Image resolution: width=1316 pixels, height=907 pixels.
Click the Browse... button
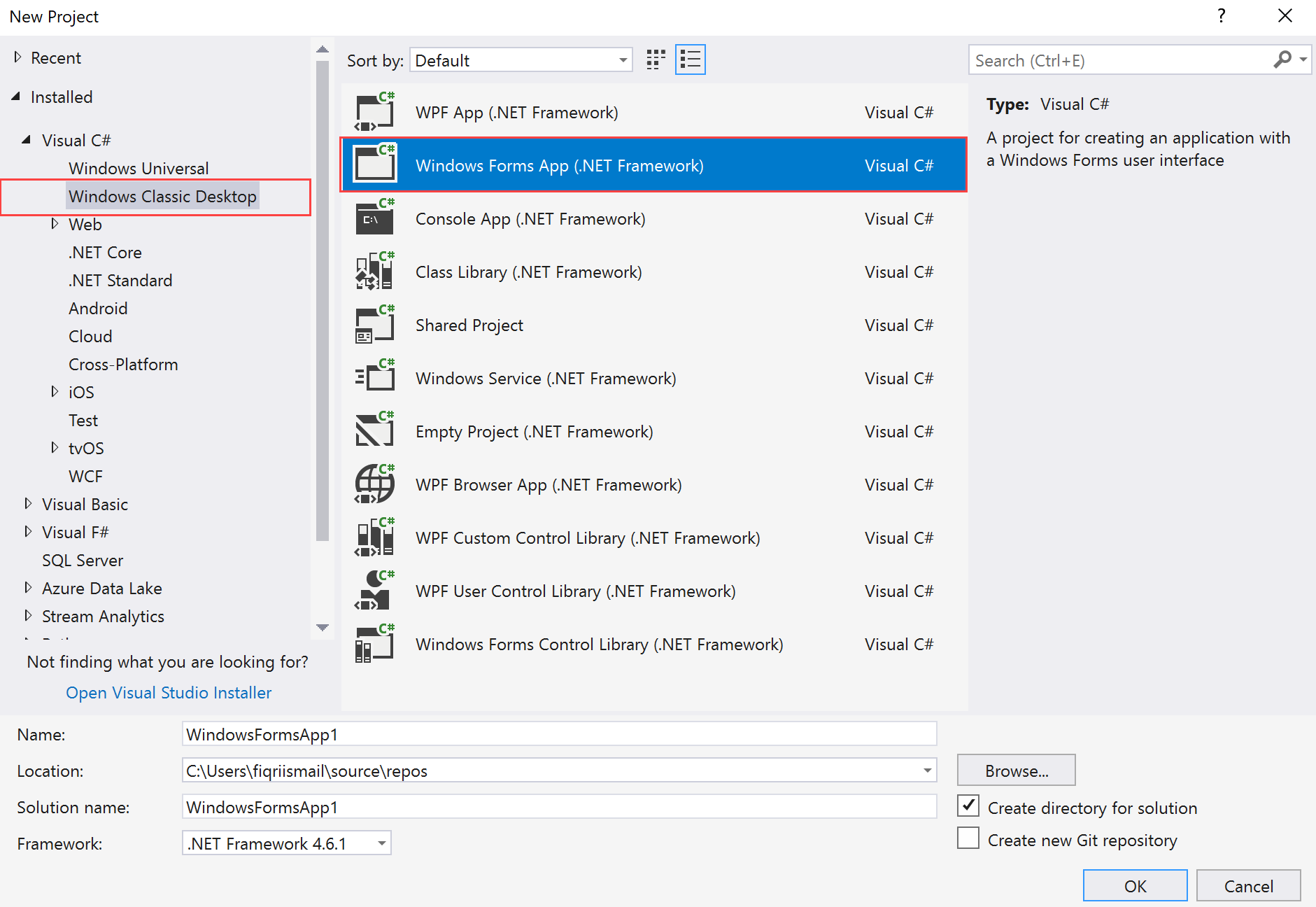click(1016, 771)
